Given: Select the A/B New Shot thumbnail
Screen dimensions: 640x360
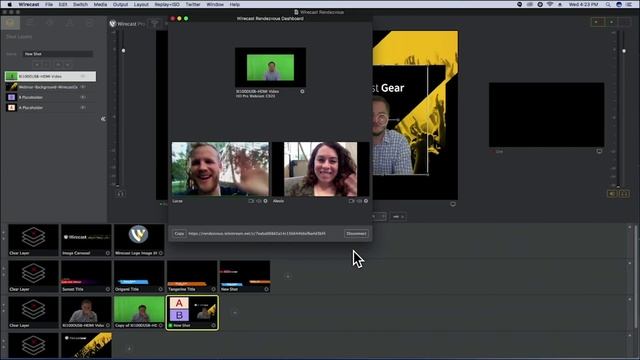Looking at the screenshot, I should click(192, 313).
